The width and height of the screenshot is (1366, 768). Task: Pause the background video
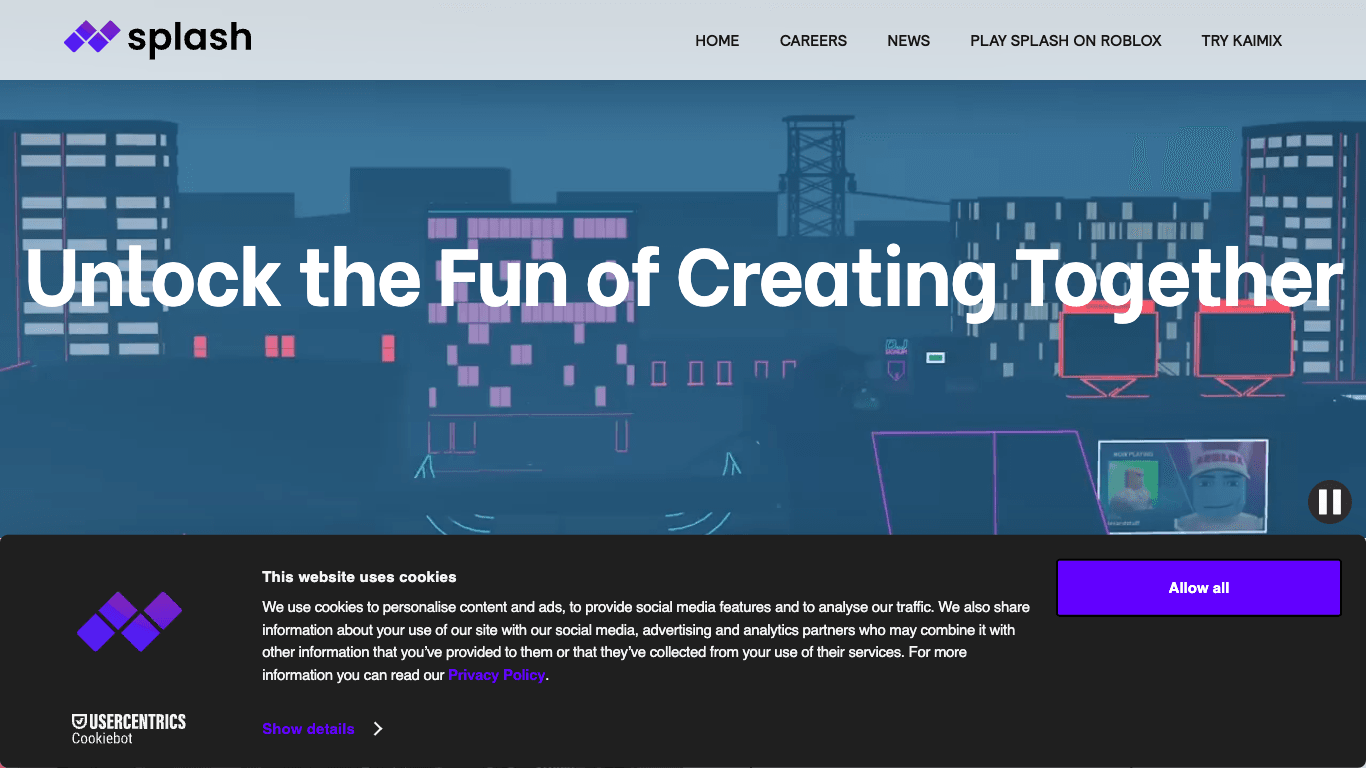pyautogui.click(x=1329, y=501)
